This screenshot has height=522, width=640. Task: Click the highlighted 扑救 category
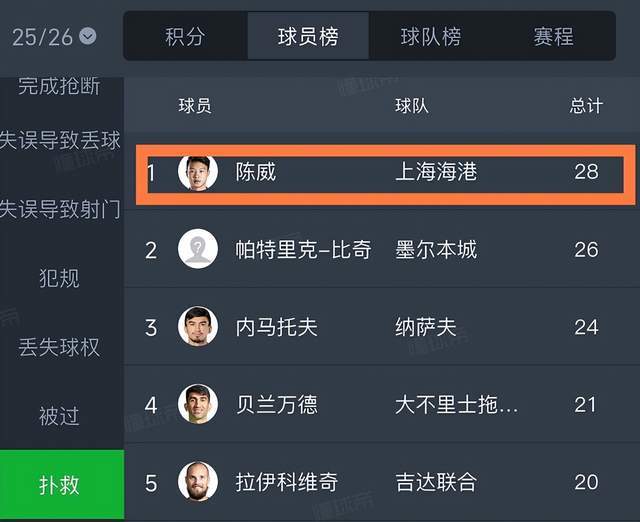(x=60, y=485)
